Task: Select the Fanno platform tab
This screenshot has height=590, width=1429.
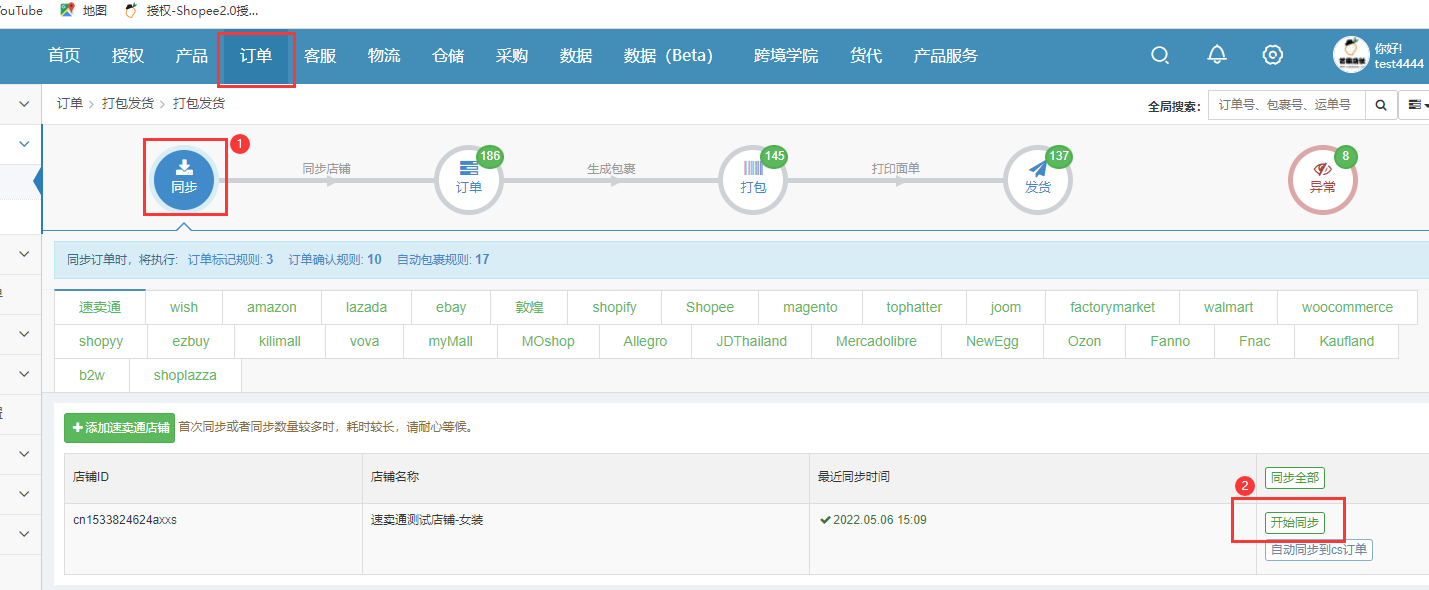Action: click(x=1170, y=341)
